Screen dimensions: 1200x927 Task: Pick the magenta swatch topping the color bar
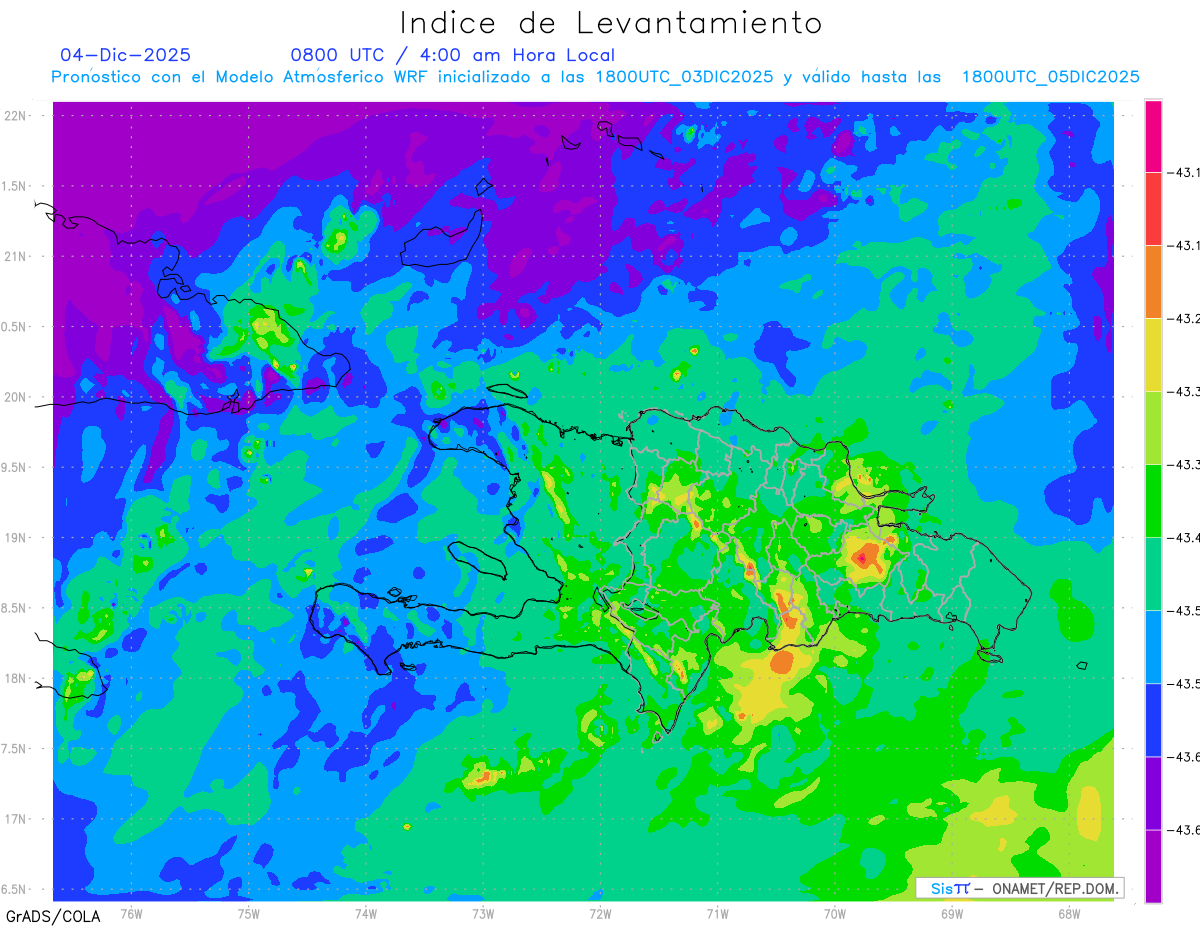click(1153, 136)
